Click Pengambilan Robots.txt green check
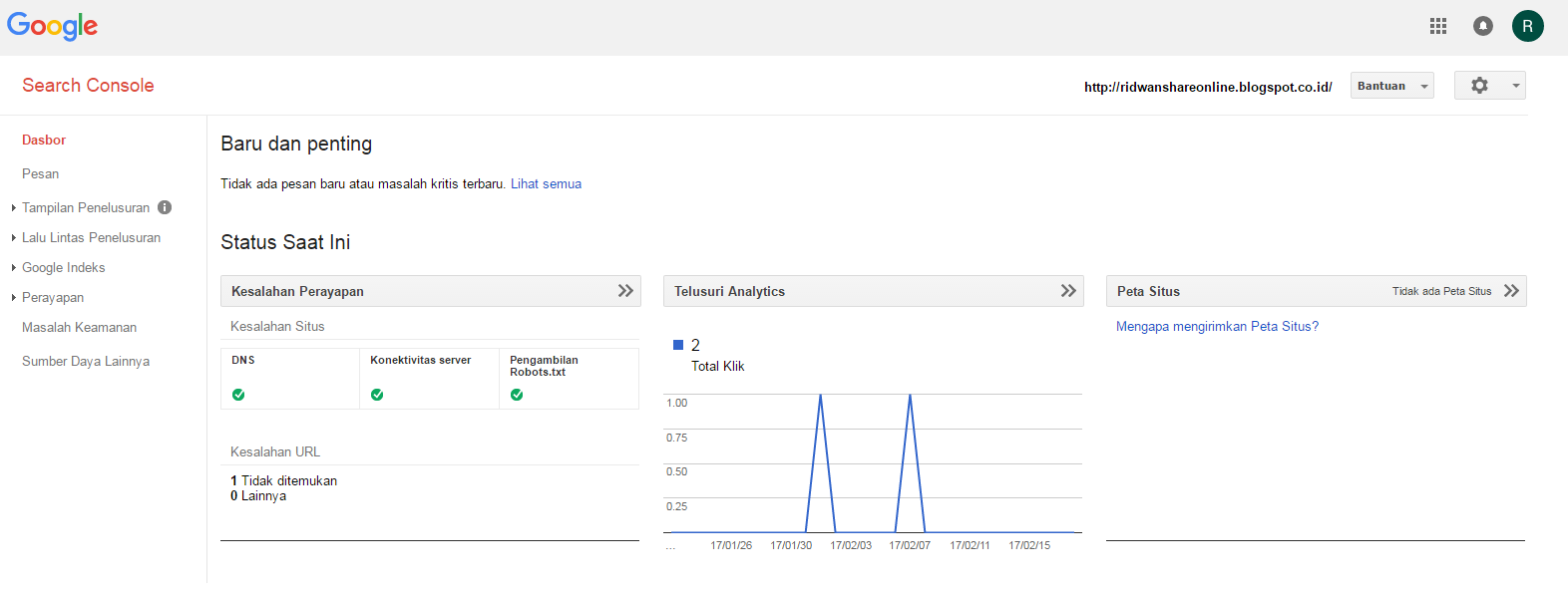Screen dimensions: 1568x592 tap(517, 395)
